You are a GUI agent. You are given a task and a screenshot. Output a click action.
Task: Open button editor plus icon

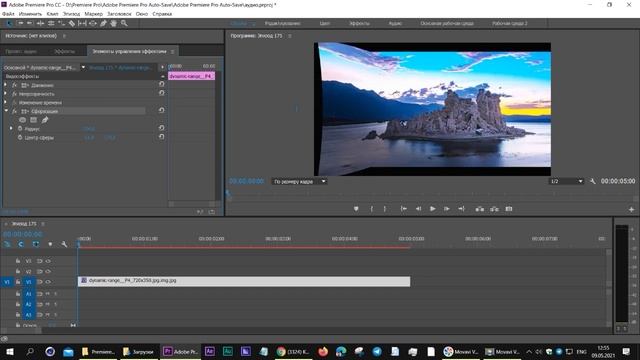pos(631,209)
